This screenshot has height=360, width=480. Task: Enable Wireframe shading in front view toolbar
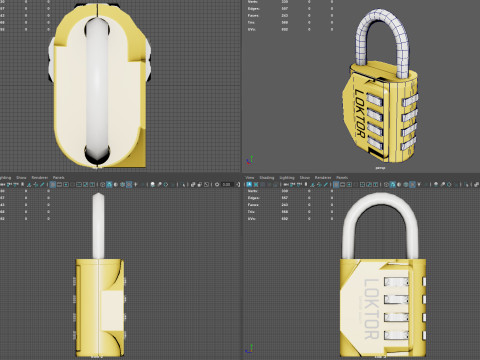pyautogui.click(x=386, y=184)
